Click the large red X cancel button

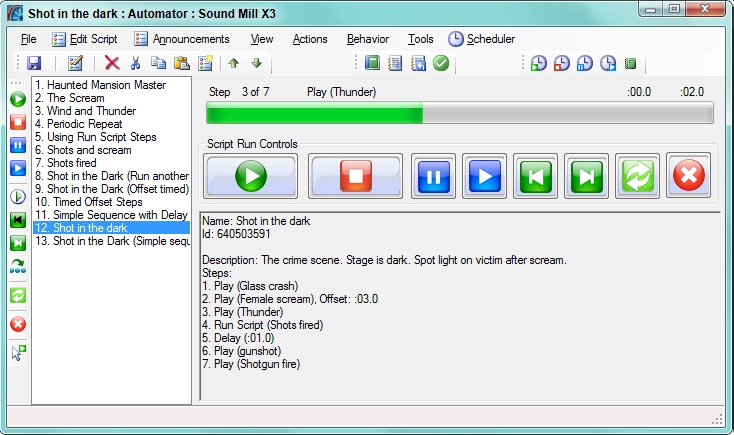coord(689,176)
